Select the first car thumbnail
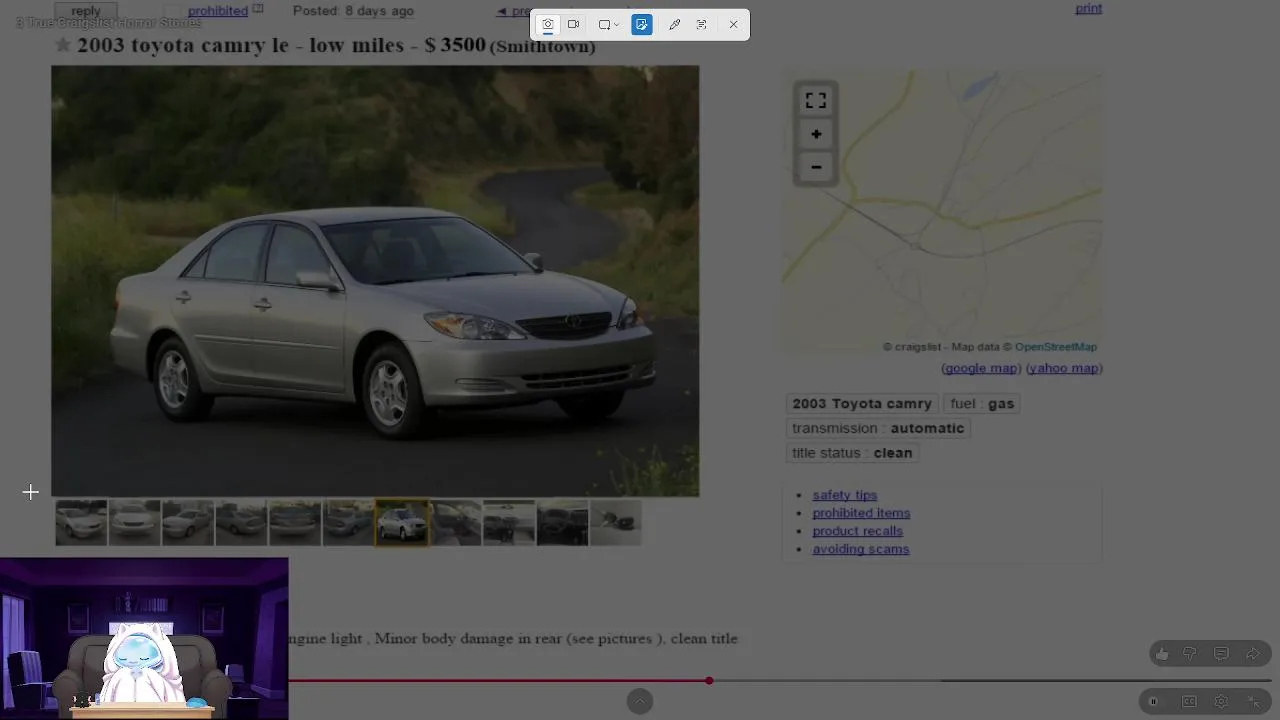 81,523
